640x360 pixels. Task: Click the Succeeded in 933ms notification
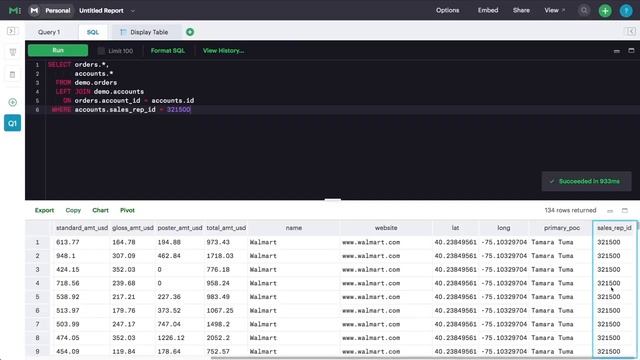click(x=587, y=181)
